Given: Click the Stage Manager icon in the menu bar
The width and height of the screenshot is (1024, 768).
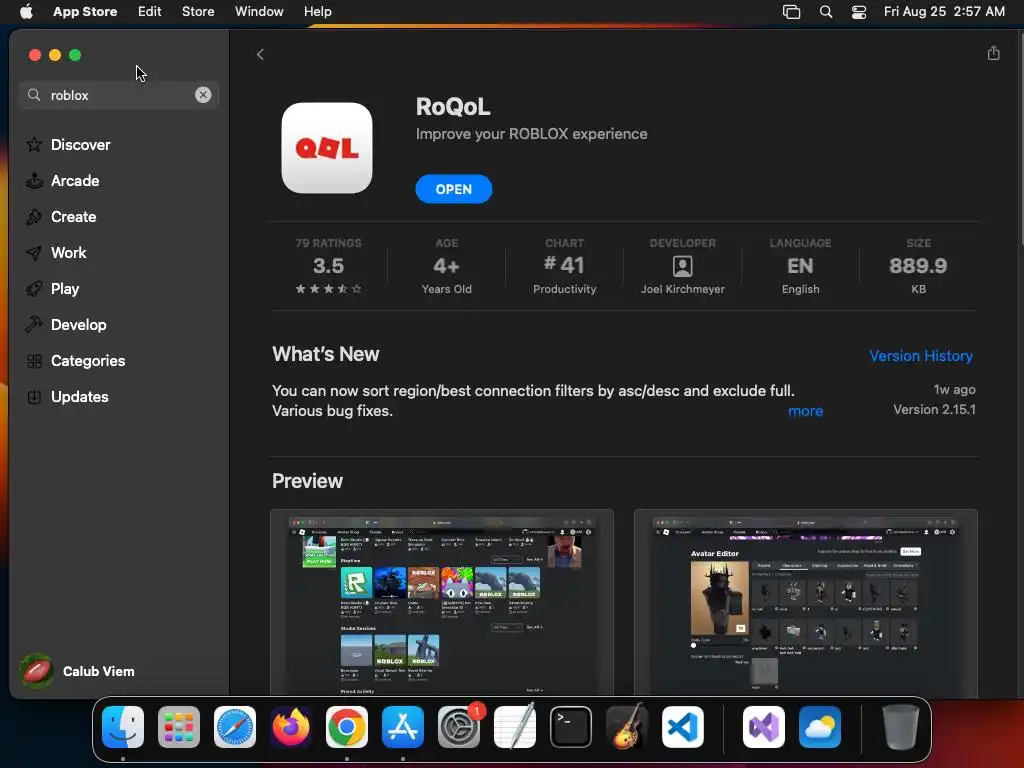Looking at the screenshot, I should [792, 11].
